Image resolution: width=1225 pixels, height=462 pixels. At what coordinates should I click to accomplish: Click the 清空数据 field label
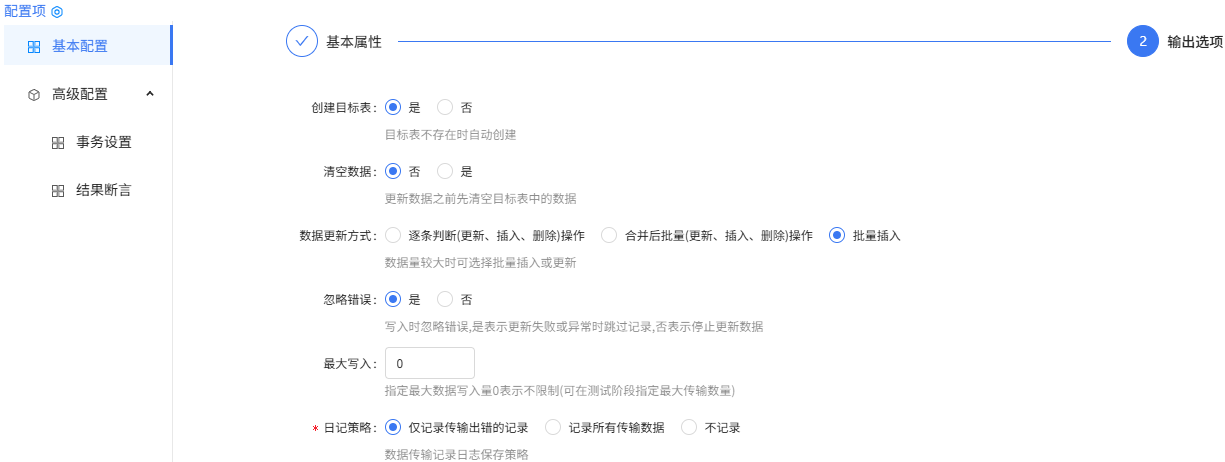[350, 171]
